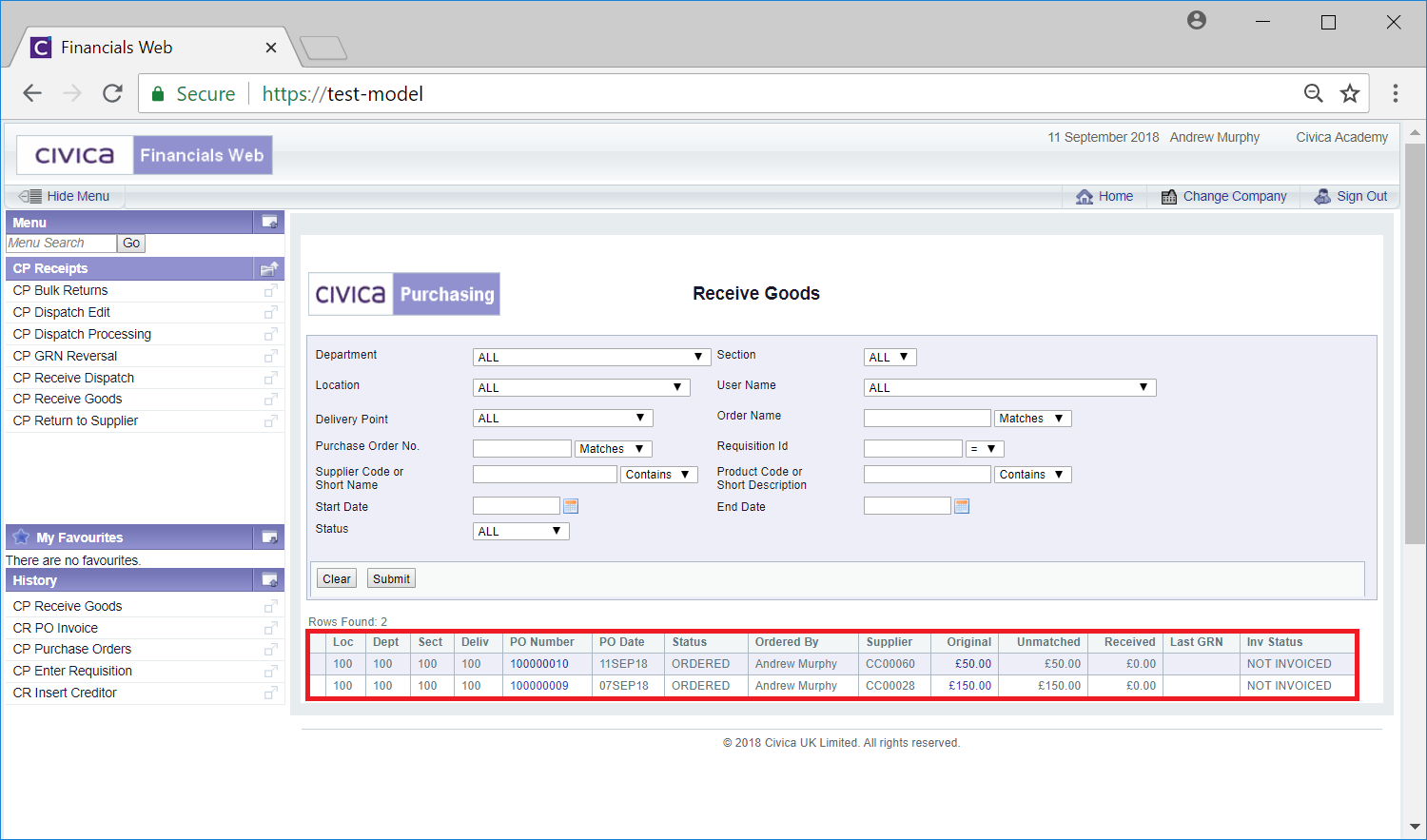
Task: Open the Delivery Point dropdown
Action: (x=562, y=418)
